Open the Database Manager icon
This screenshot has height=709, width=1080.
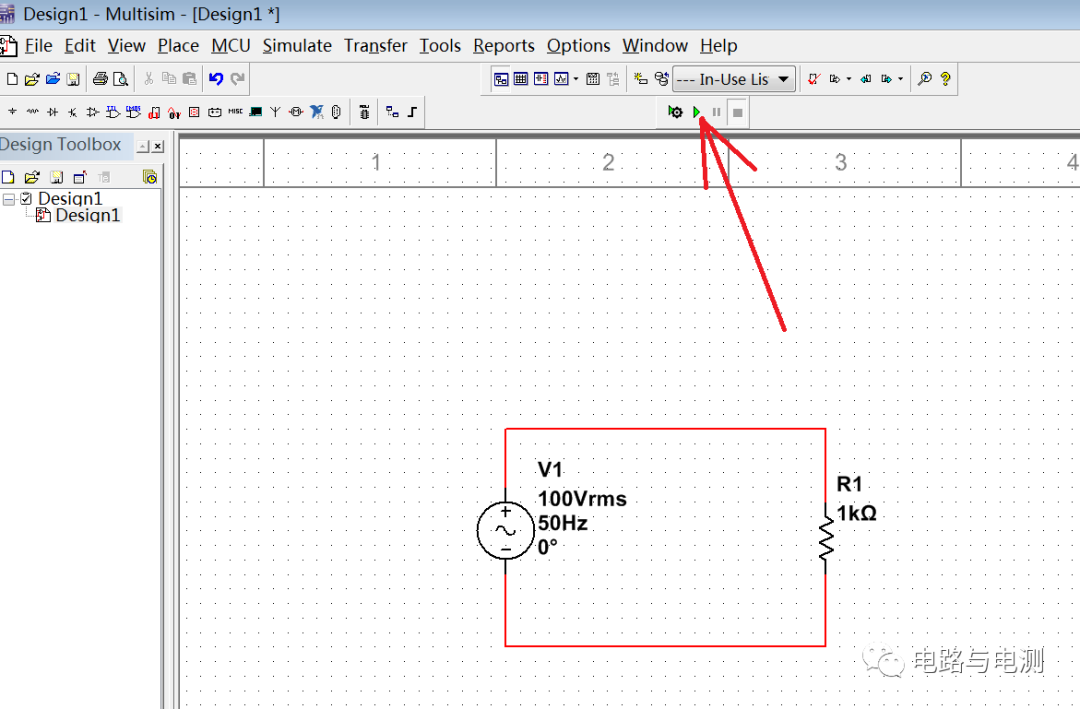click(x=661, y=79)
